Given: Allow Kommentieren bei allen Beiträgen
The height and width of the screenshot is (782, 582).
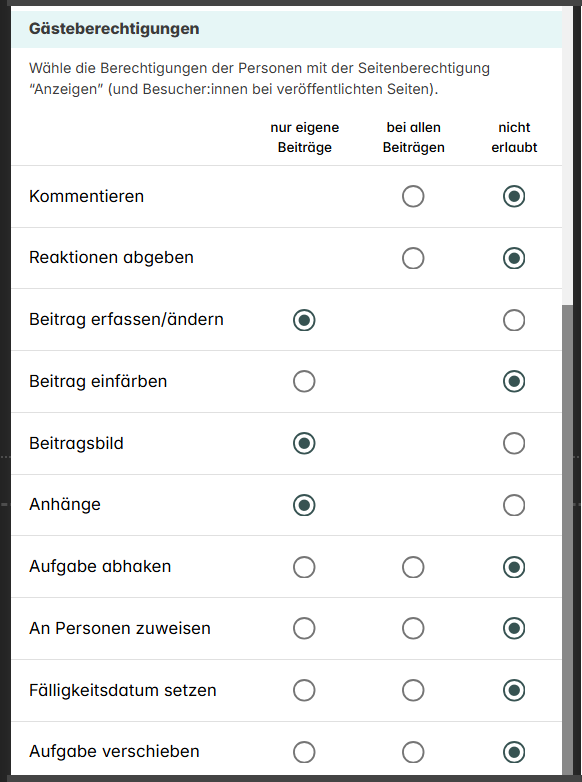Looking at the screenshot, I should pos(413,196).
